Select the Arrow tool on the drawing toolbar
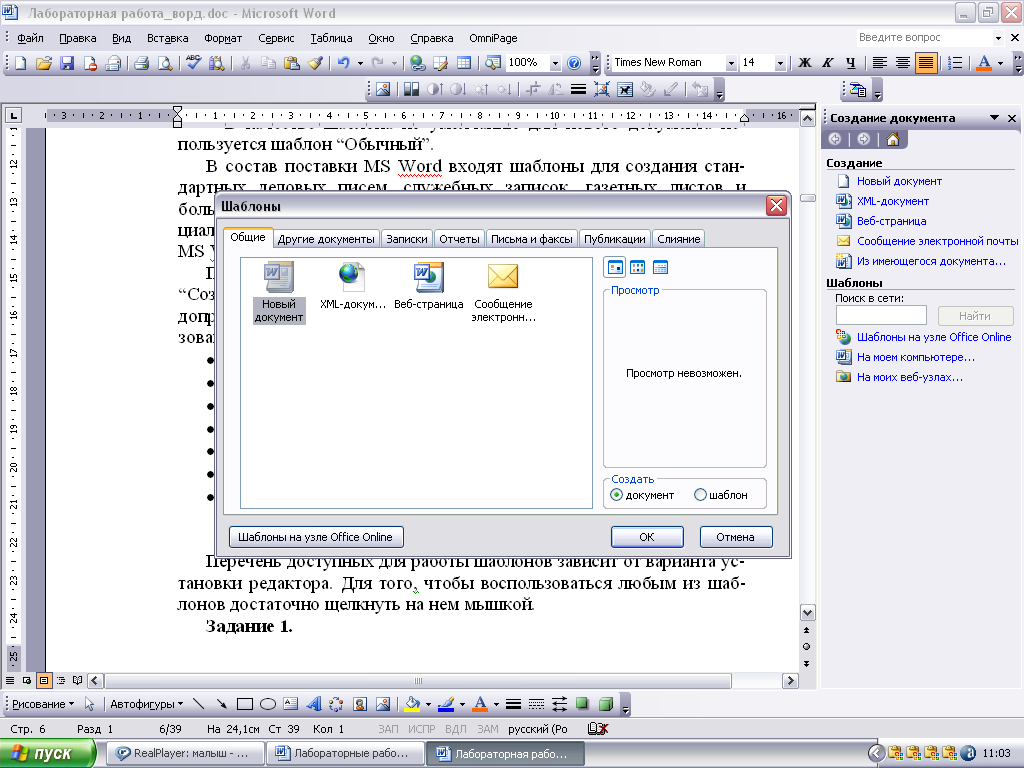Image resolution: width=1024 pixels, height=768 pixels. point(221,704)
